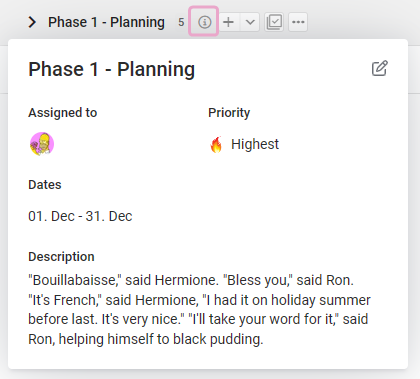Select the Highest priority value
The image size is (420, 379).
click(x=255, y=144)
